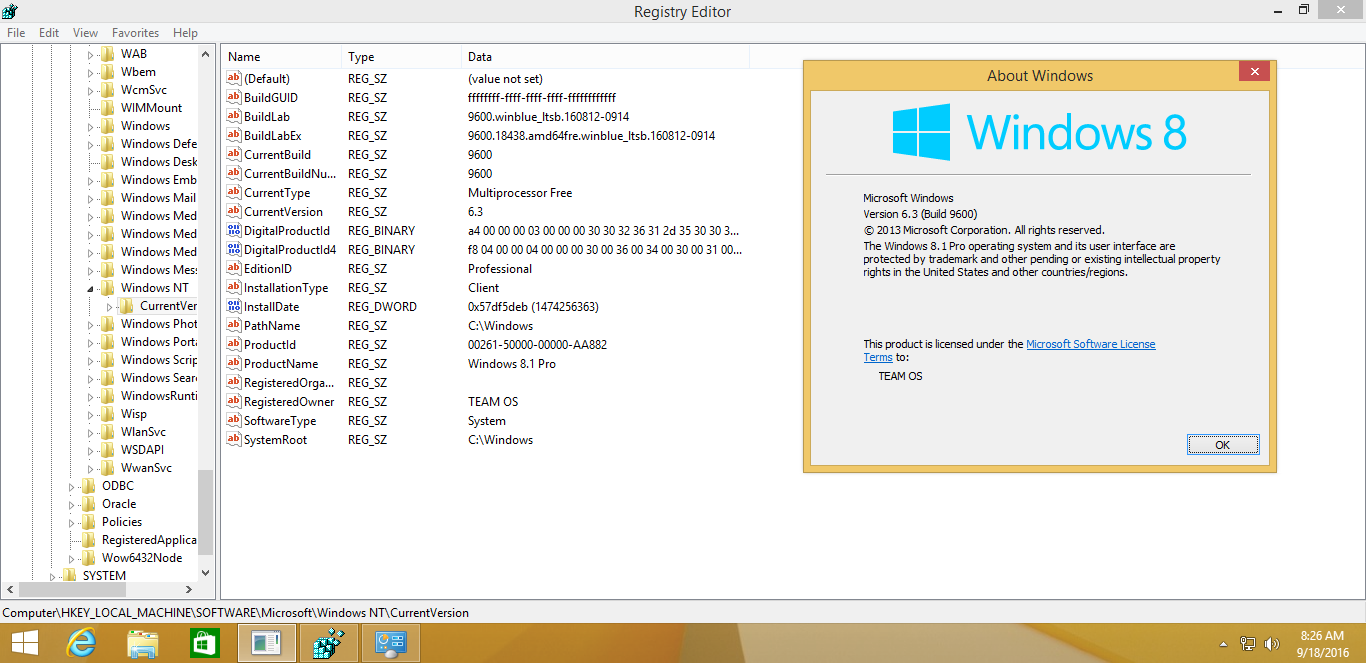The width and height of the screenshot is (1366, 663).
Task: Expand the Policies key
Action: 71,522
